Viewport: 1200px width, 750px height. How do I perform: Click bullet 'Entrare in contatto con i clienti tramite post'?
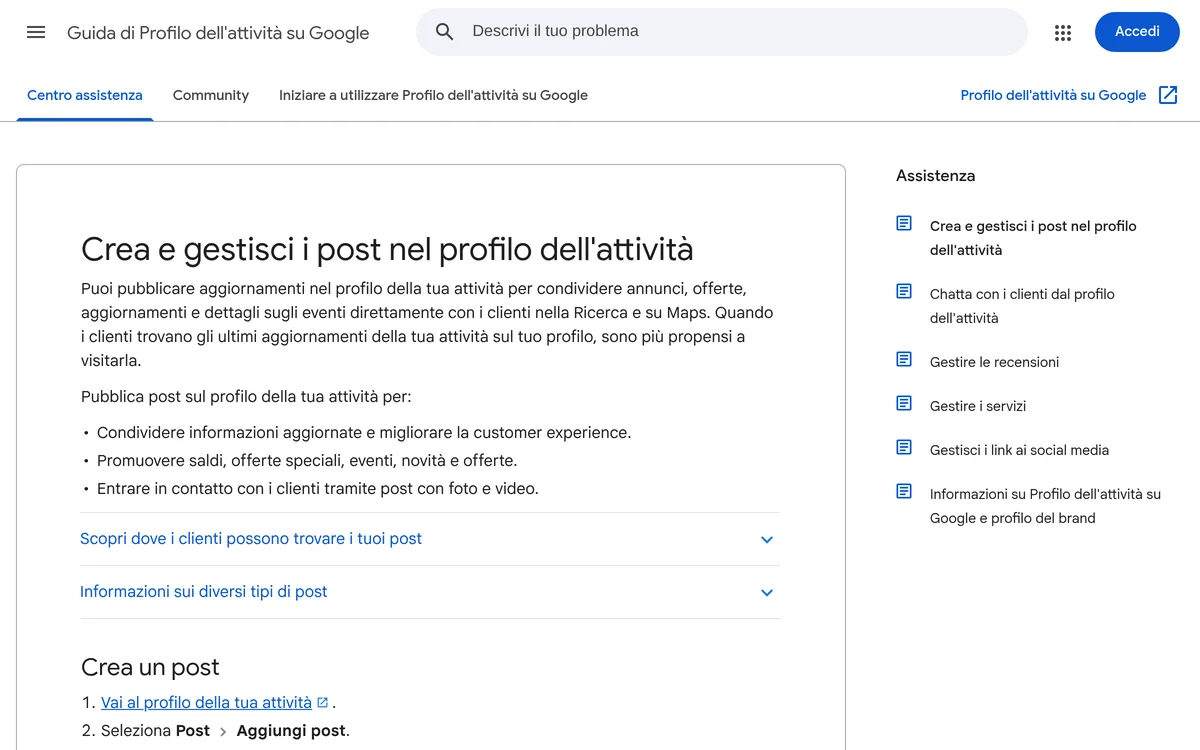coord(318,489)
